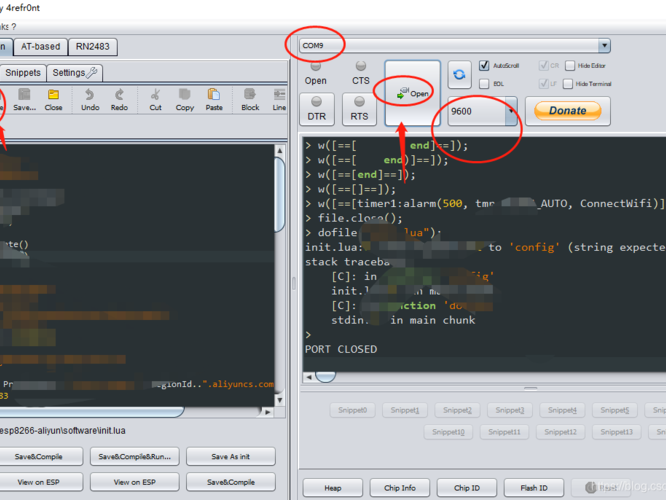Click the Snippet4 button
This screenshot has height=500, width=666.
pyautogui.click(x=562, y=410)
